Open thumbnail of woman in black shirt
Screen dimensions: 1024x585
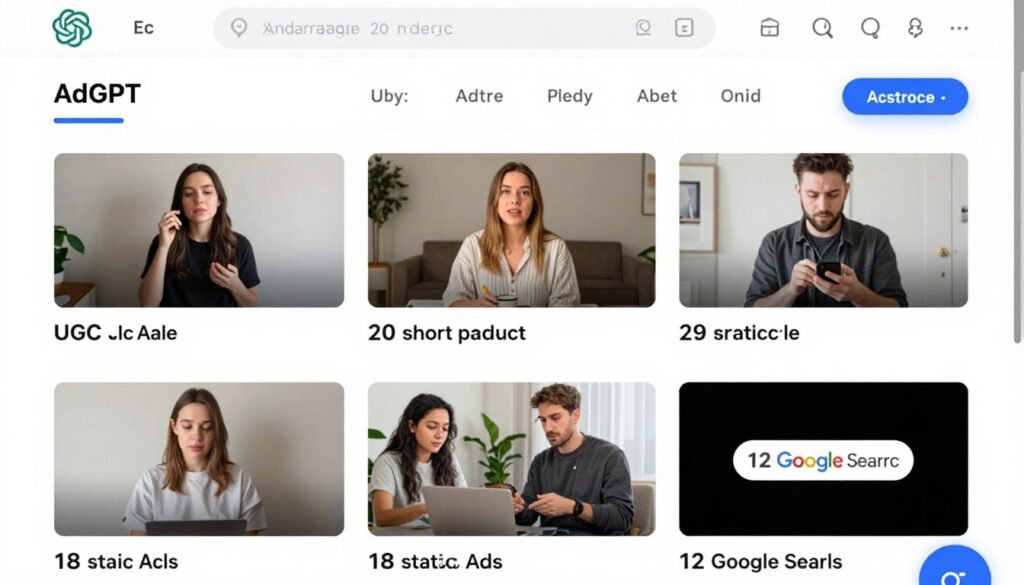click(x=199, y=230)
